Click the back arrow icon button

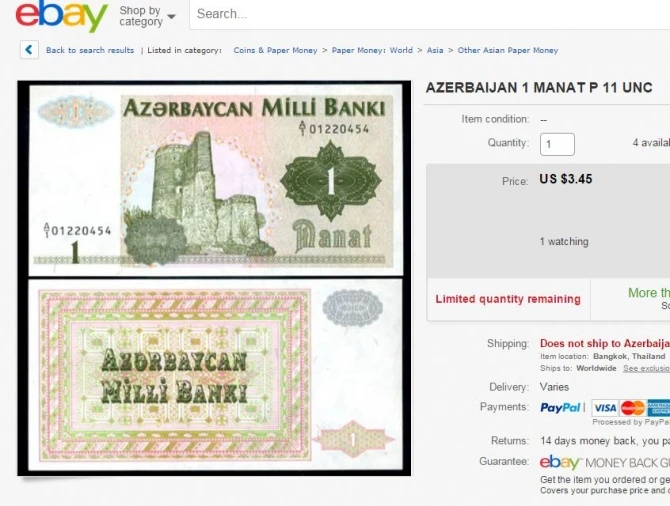[x=29, y=50]
